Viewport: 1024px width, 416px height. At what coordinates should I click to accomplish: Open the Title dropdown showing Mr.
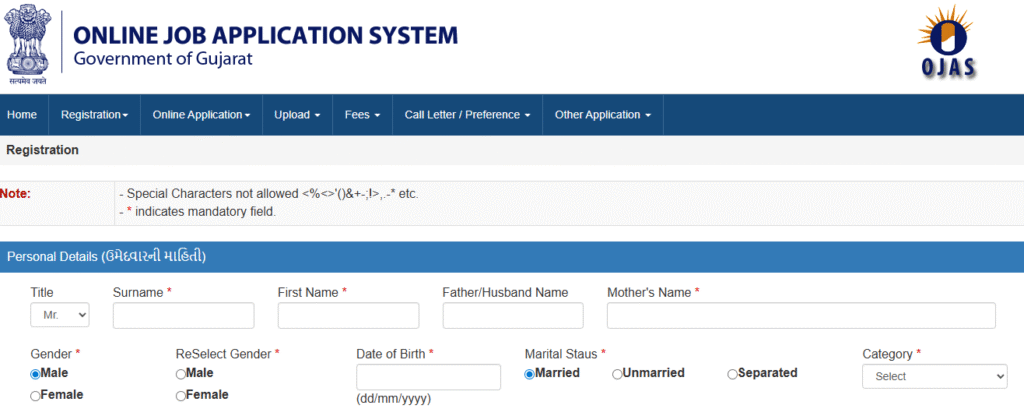pos(60,315)
